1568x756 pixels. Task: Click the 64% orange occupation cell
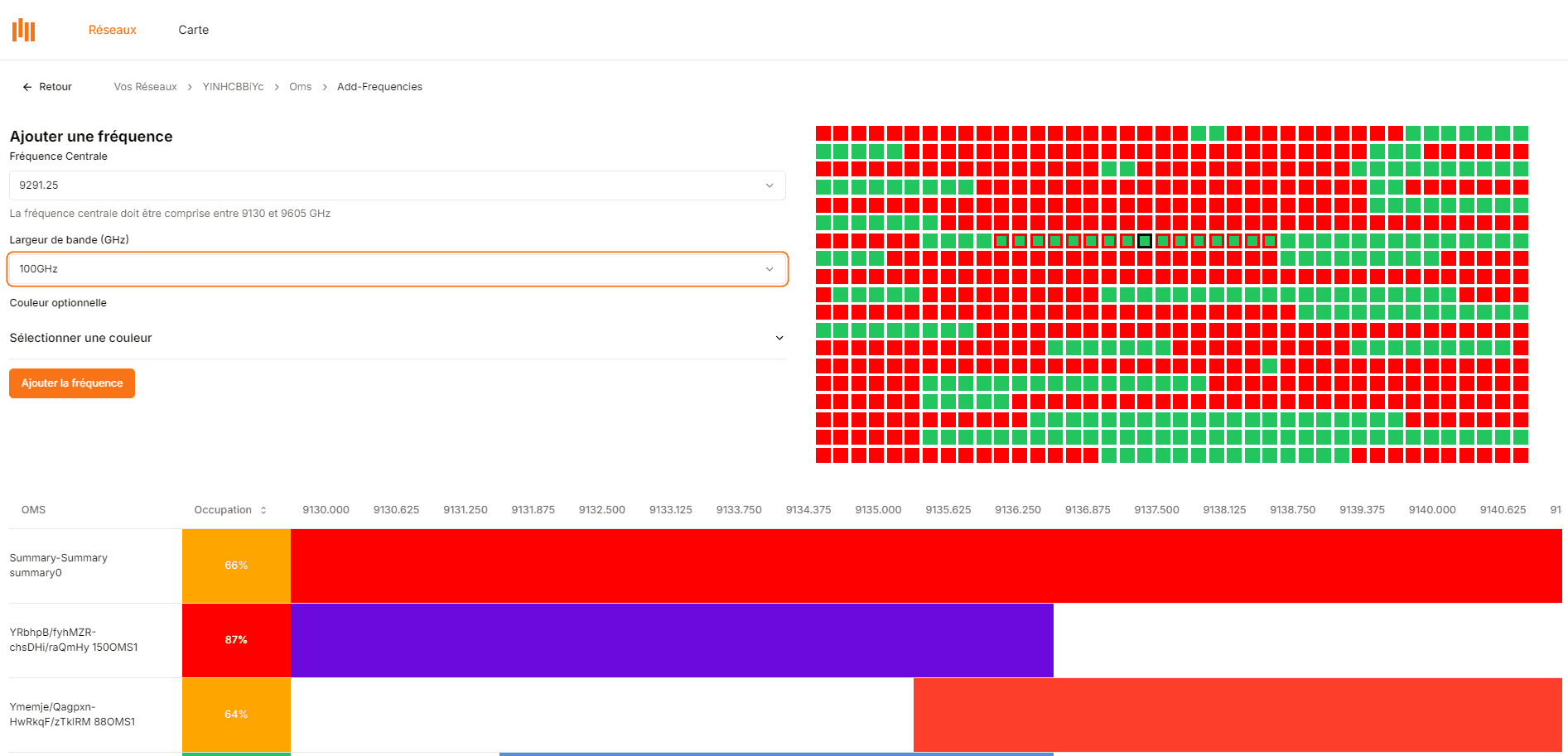point(236,715)
